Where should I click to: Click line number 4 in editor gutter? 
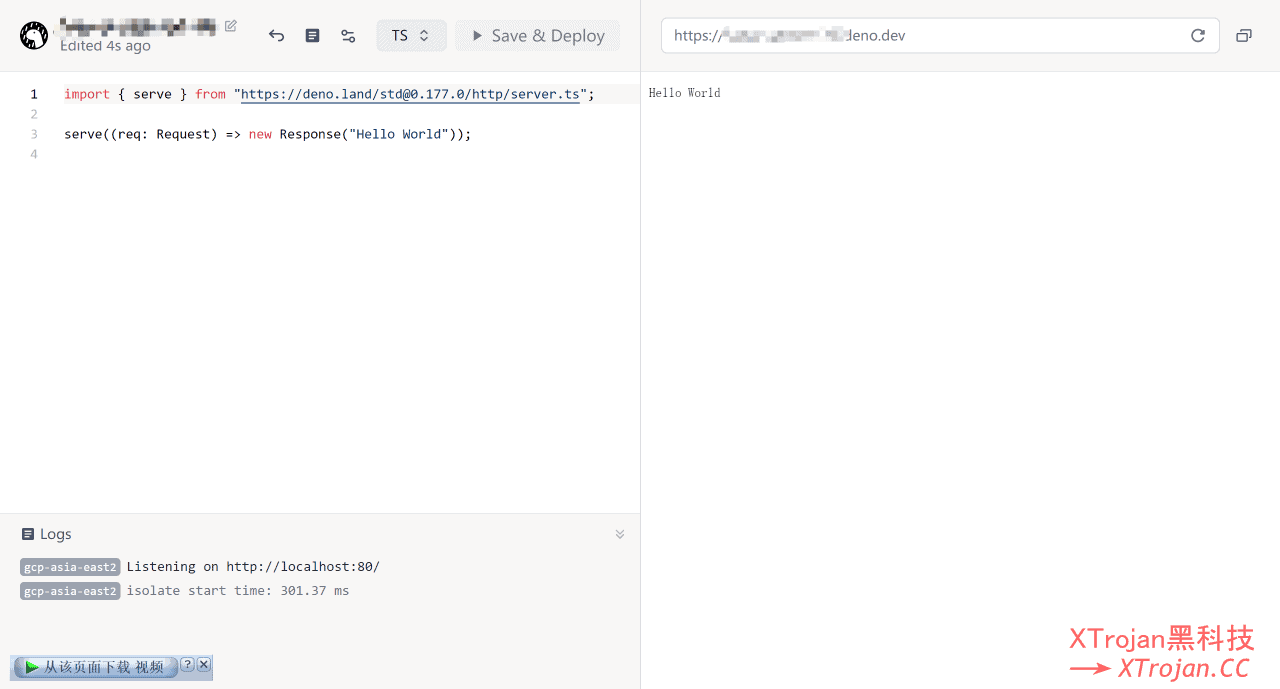[34, 154]
